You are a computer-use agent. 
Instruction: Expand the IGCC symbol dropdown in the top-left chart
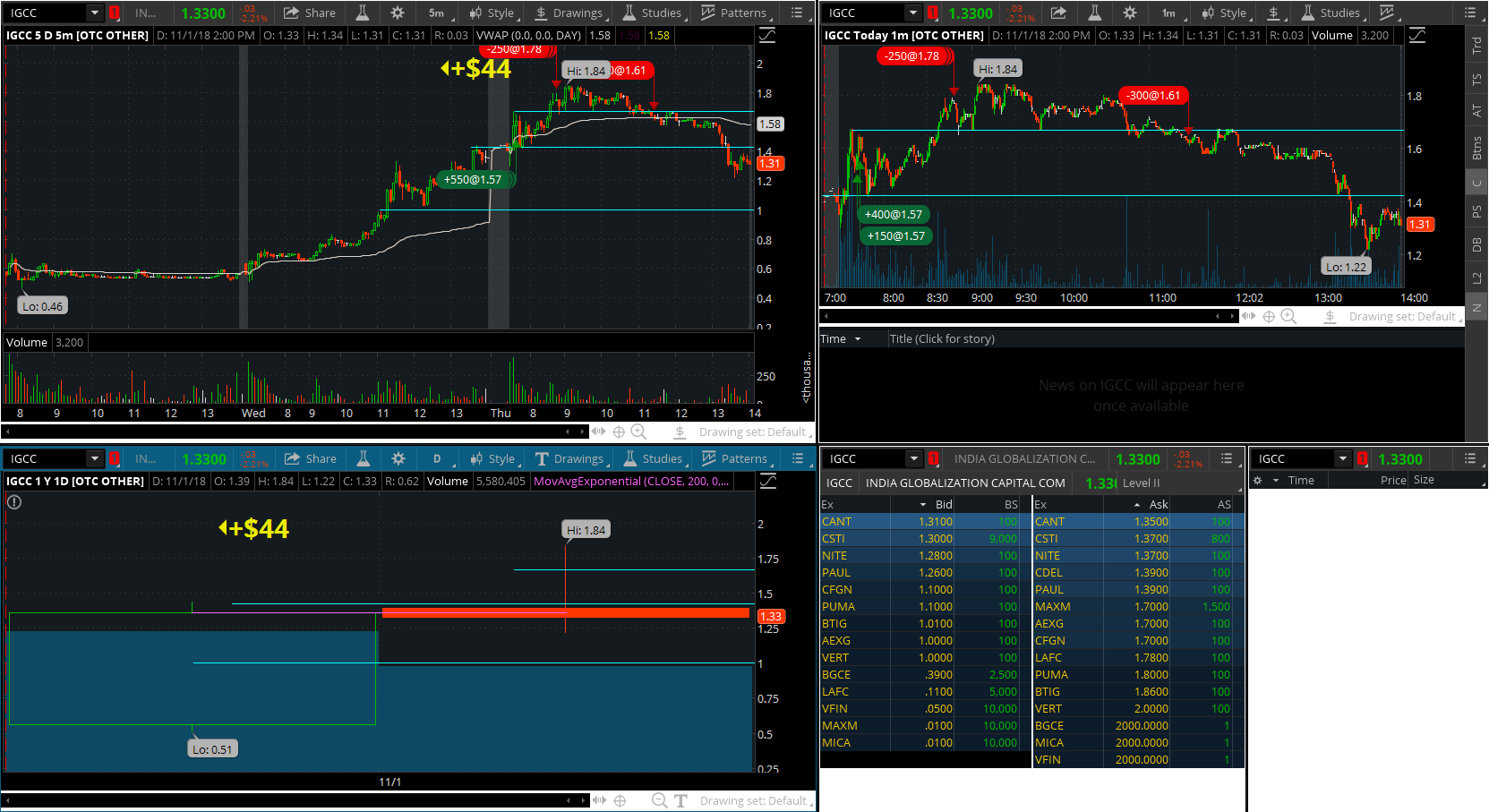coord(94,13)
